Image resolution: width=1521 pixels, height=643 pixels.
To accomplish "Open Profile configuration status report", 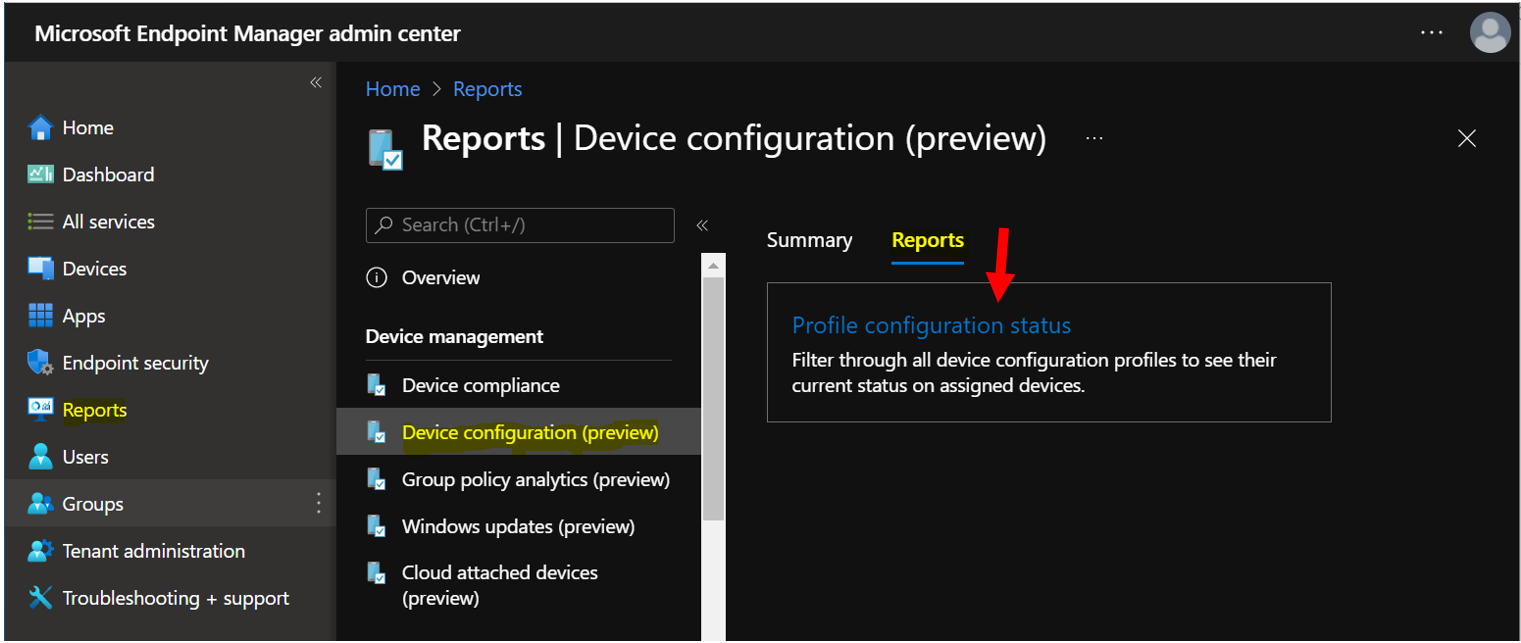I will (x=931, y=325).
